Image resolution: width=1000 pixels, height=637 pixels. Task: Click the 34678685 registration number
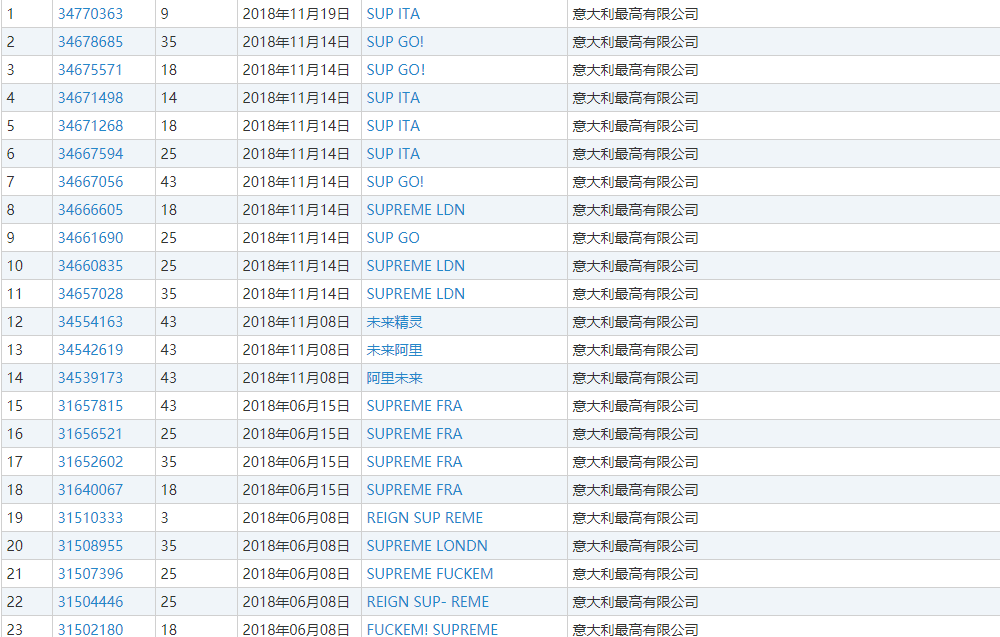point(90,42)
